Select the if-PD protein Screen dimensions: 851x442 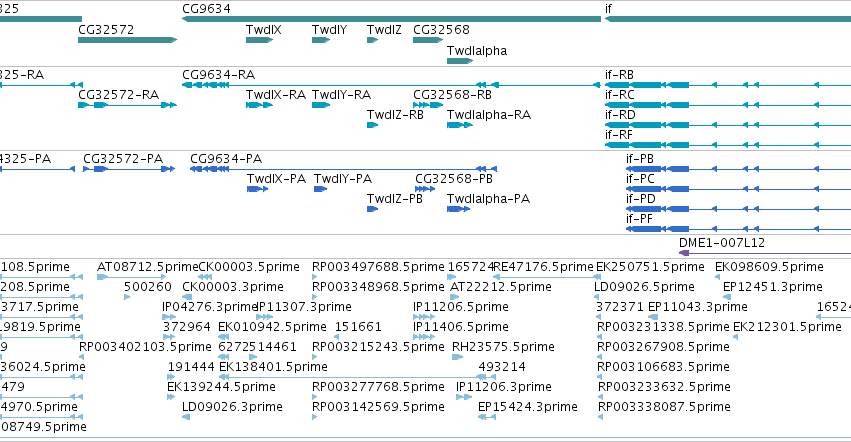(x=738, y=209)
